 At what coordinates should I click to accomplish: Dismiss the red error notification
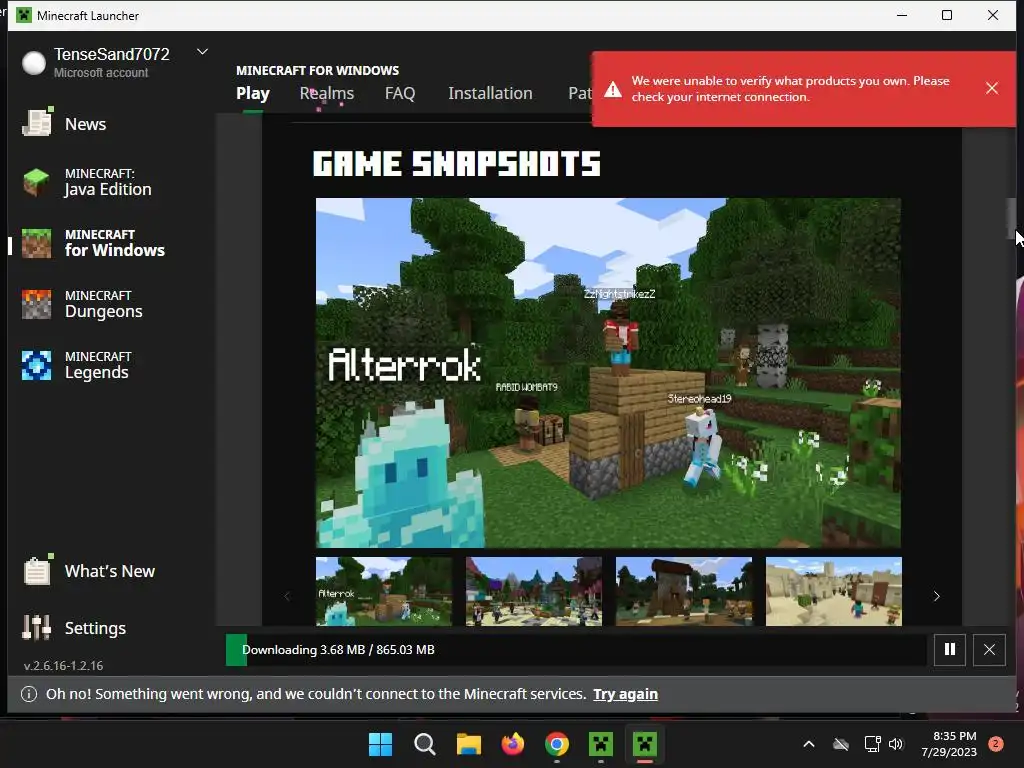(x=991, y=88)
